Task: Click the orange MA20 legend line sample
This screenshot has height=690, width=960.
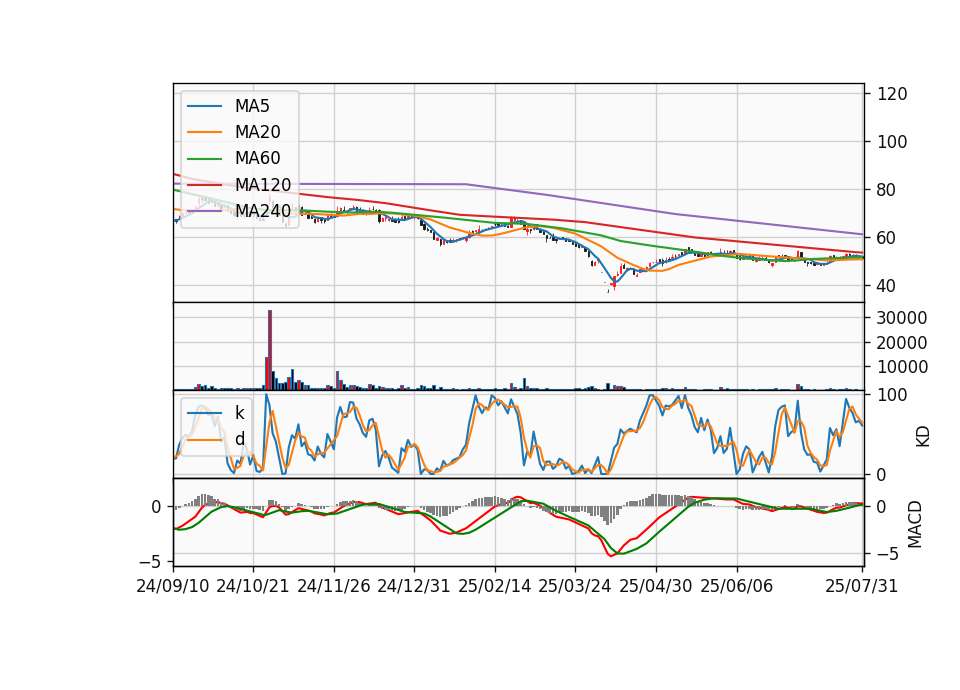Action: (204, 132)
